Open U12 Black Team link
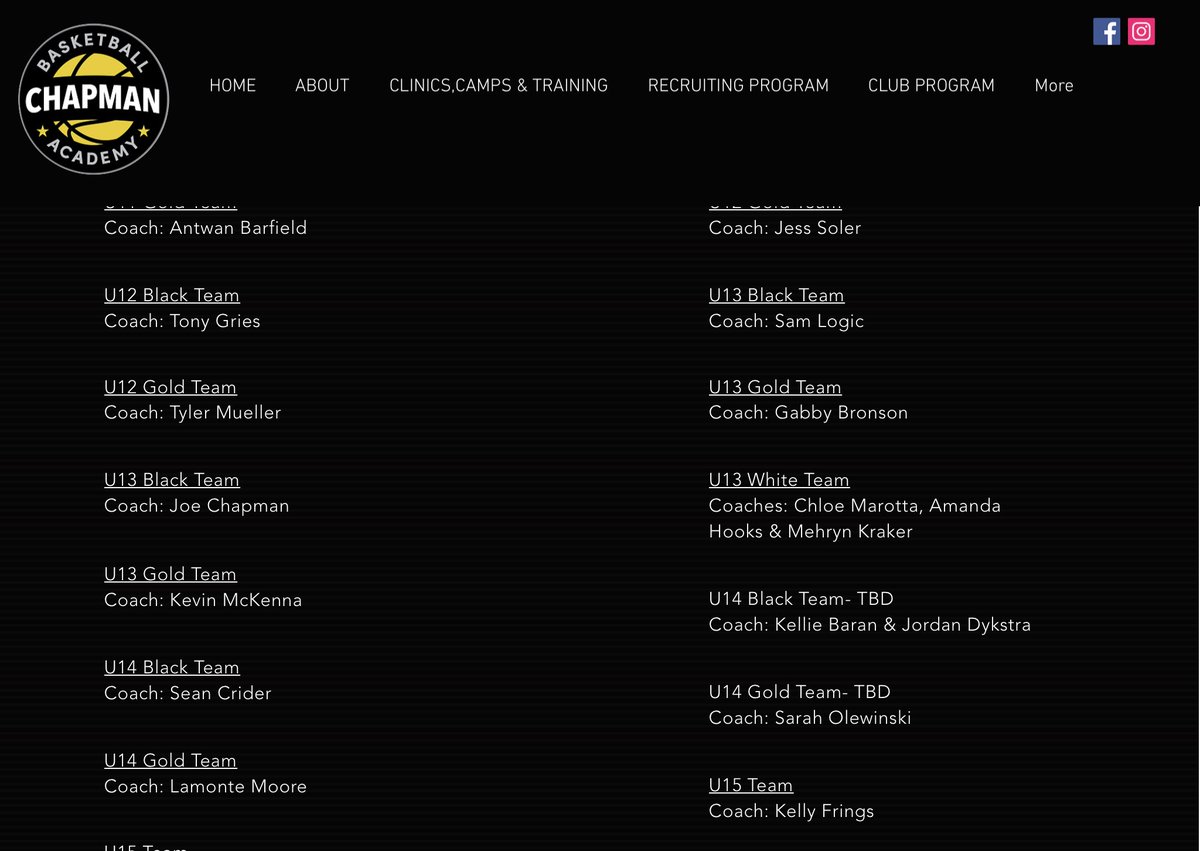Image resolution: width=1200 pixels, height=851 pixels. (172, 295)
